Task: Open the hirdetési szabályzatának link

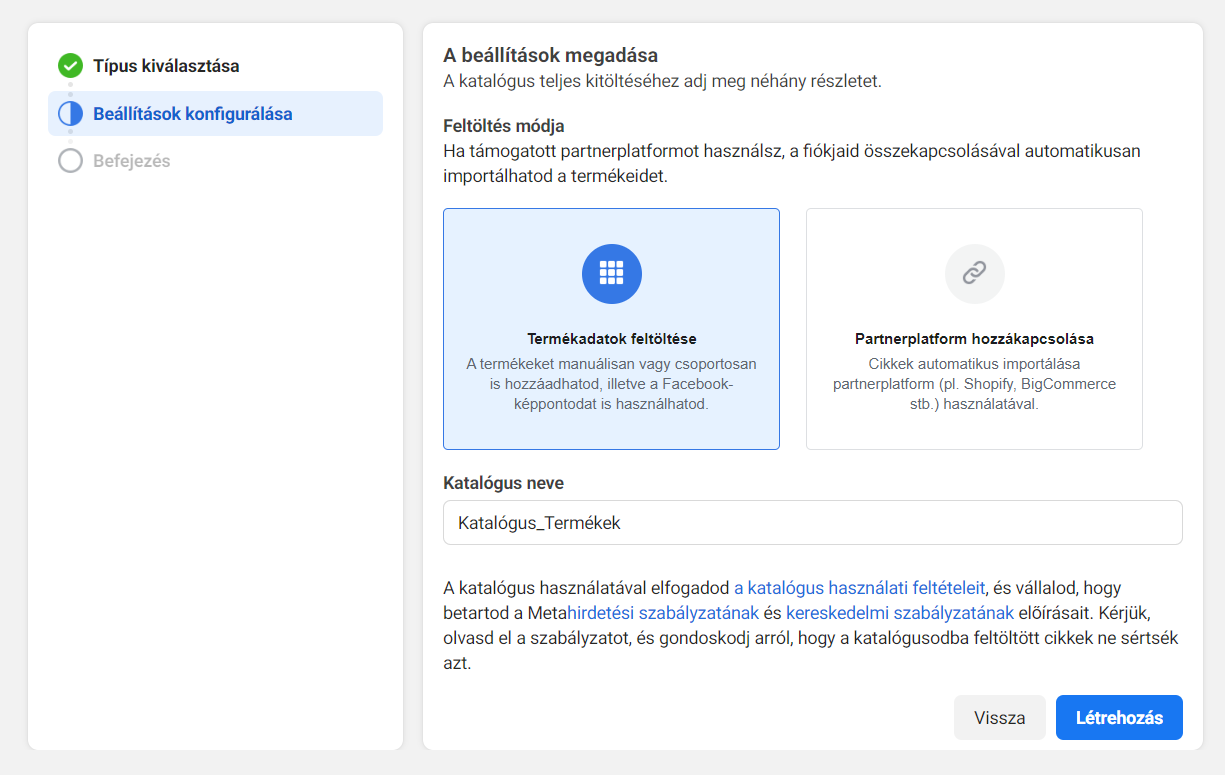Action: [x=663, y=613]
